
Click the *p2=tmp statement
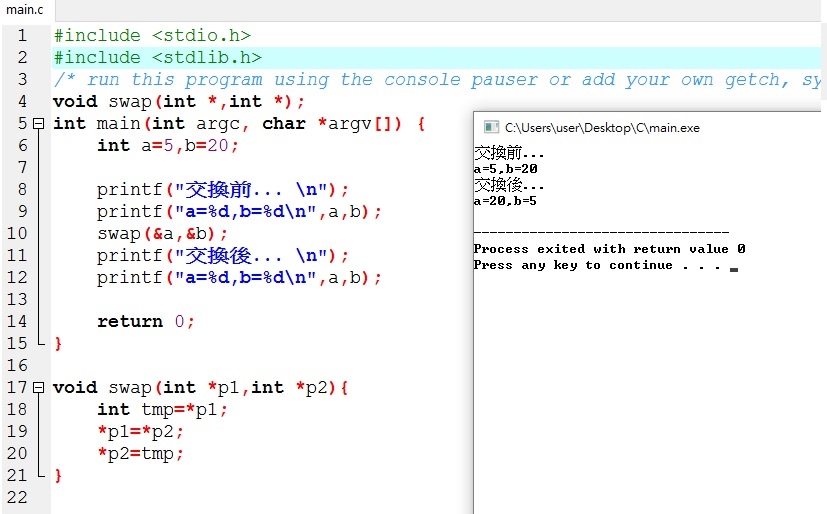point(141,453)
